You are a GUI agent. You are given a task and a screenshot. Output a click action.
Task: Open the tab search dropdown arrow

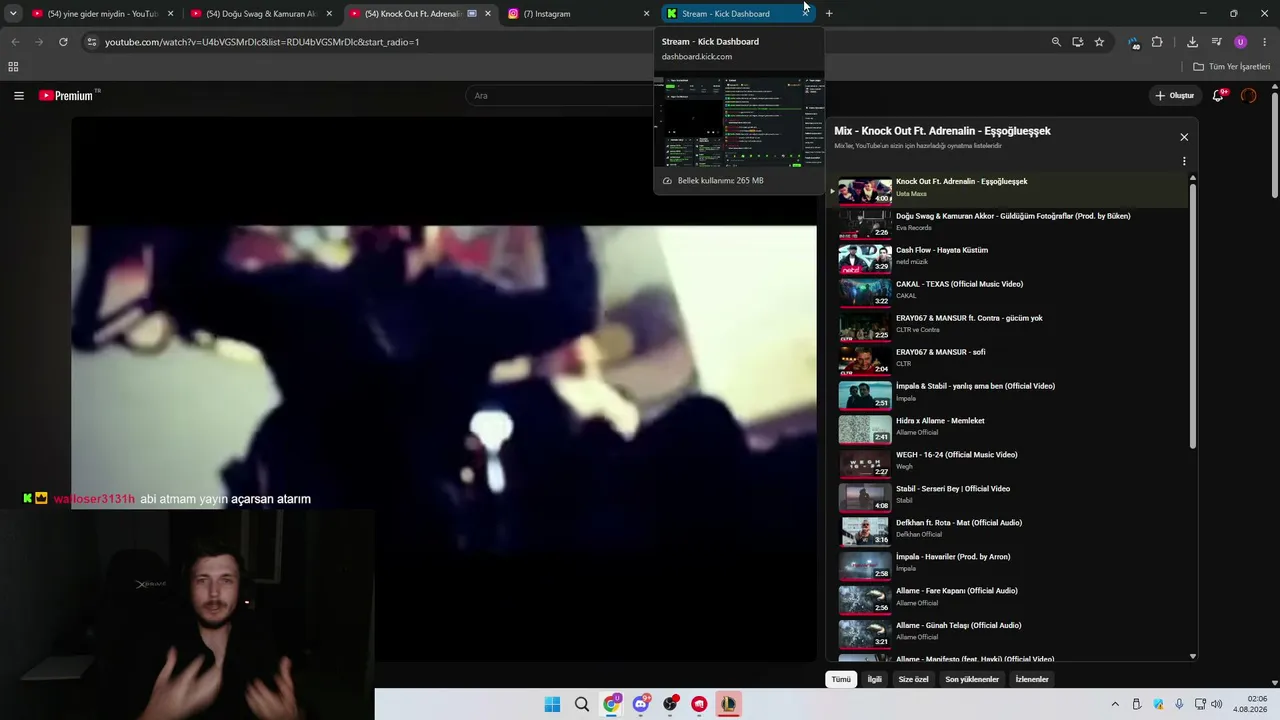coord(13,13)
